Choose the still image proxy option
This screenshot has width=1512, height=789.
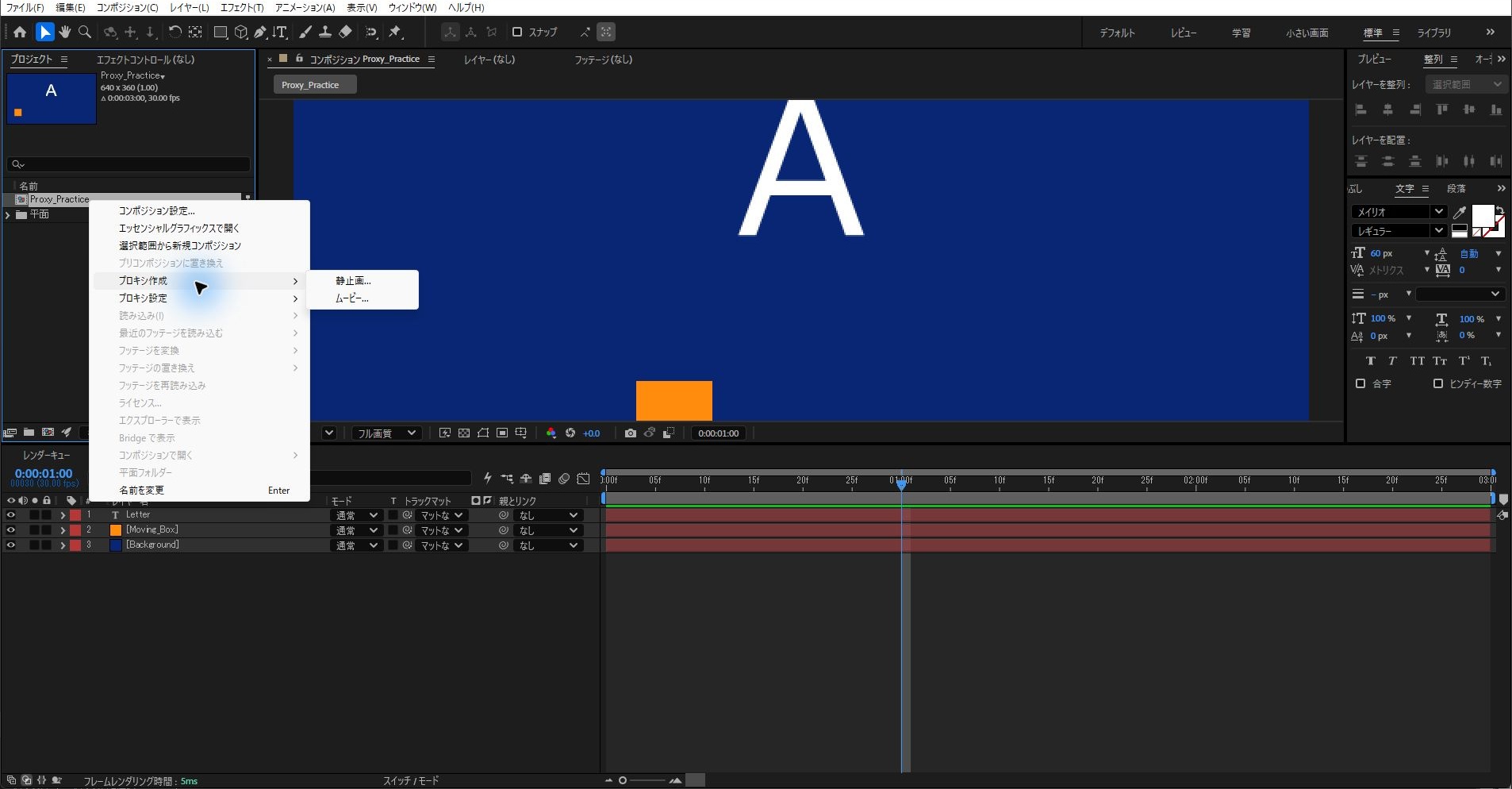[353, 281]
